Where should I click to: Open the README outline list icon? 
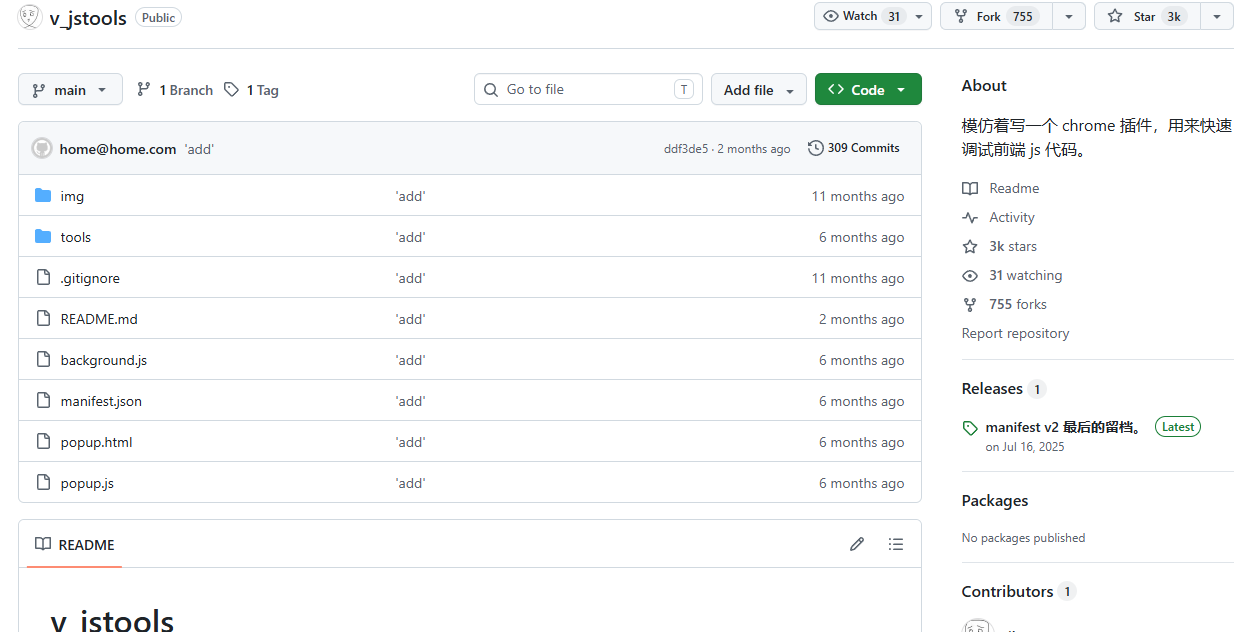point(896,544)
